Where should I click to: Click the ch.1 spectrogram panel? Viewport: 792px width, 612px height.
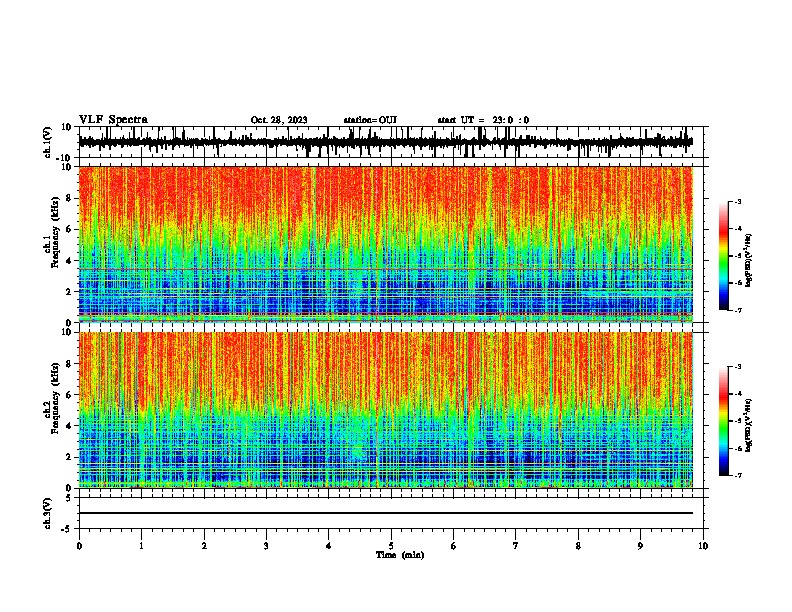386,244
